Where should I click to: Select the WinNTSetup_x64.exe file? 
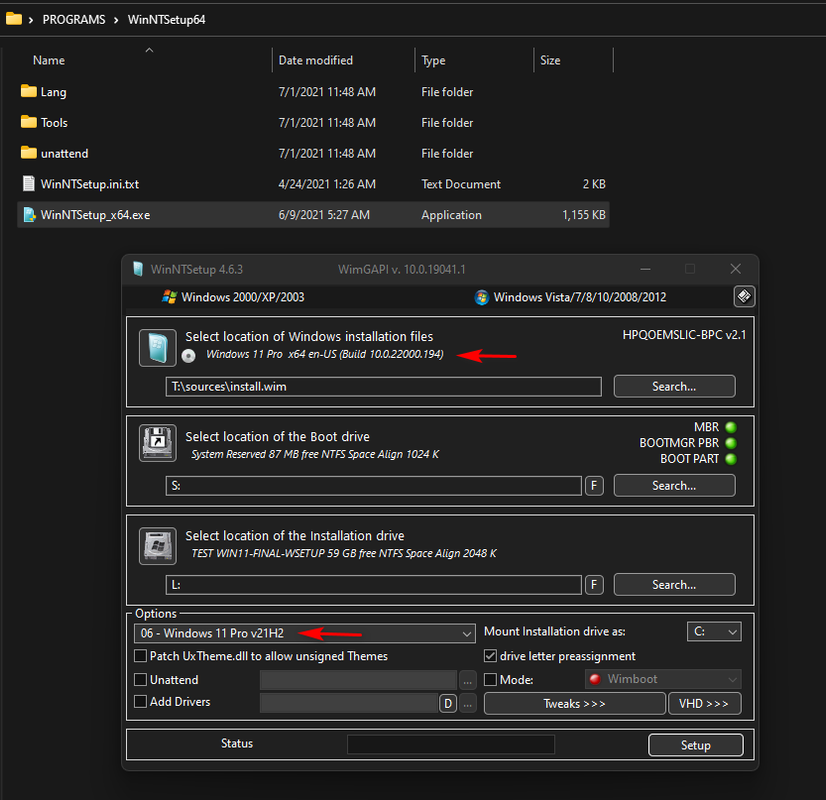(313, 215)
